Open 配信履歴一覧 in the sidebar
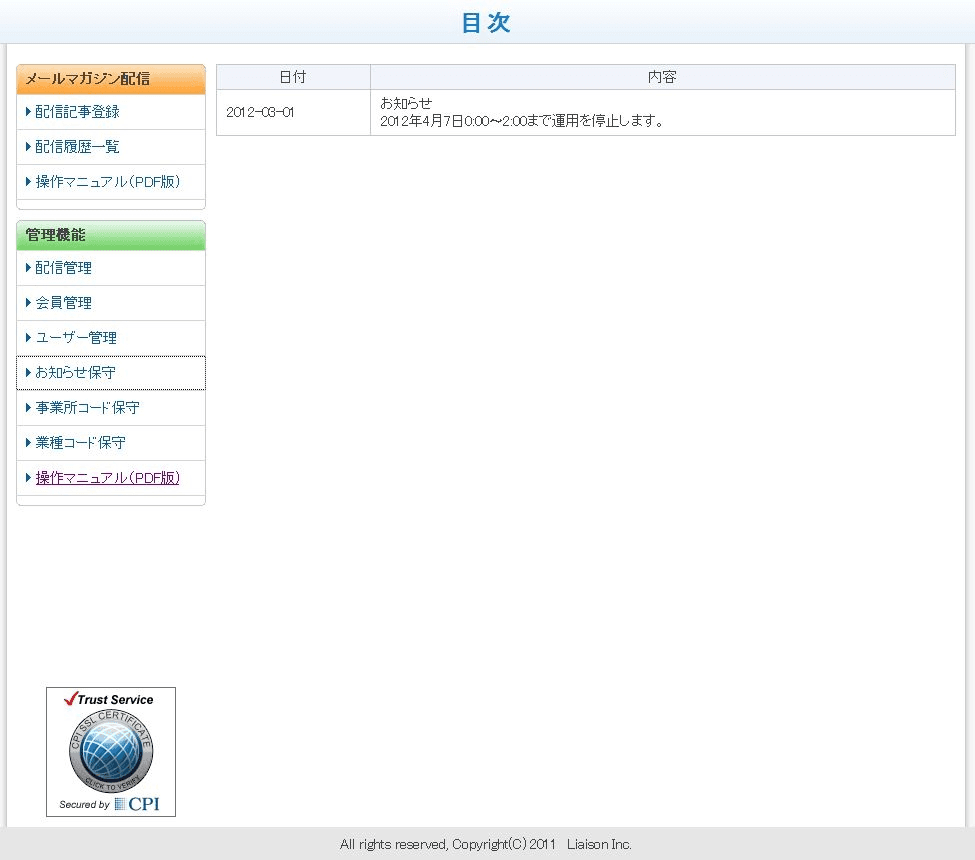The image size is (975, 860). point(77,147)
